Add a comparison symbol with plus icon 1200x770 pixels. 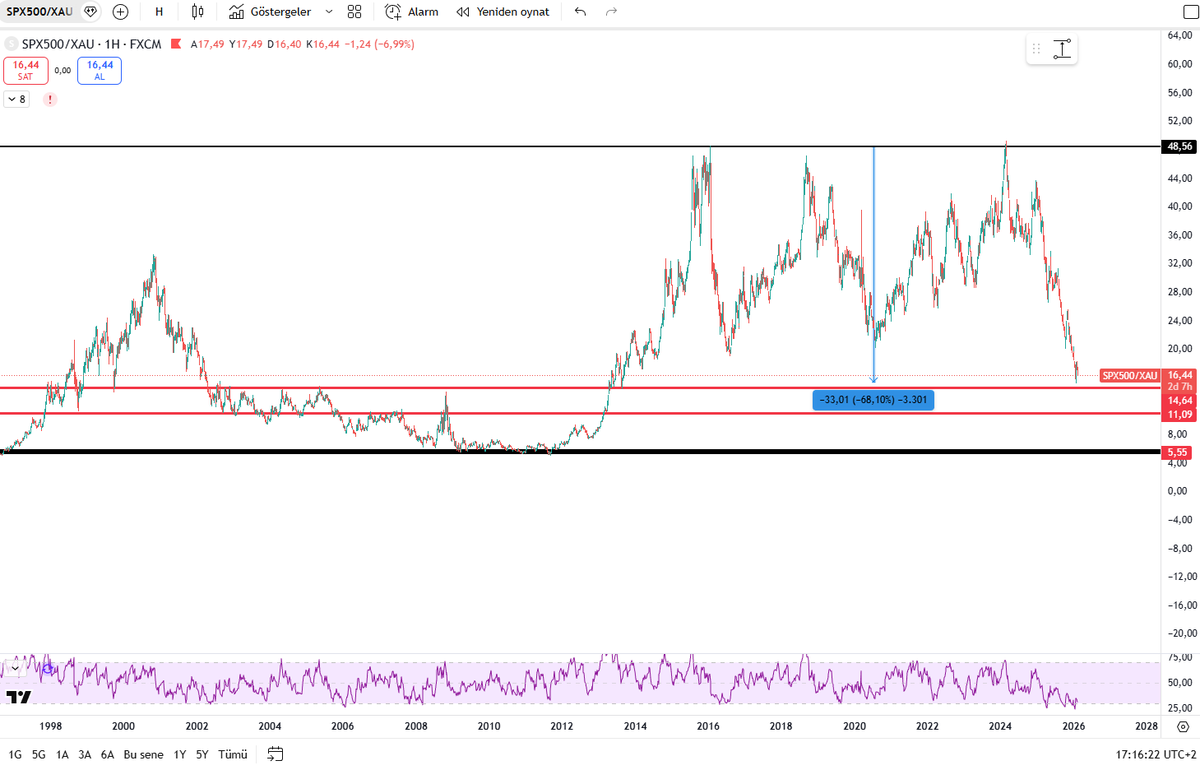coord(121,12)
